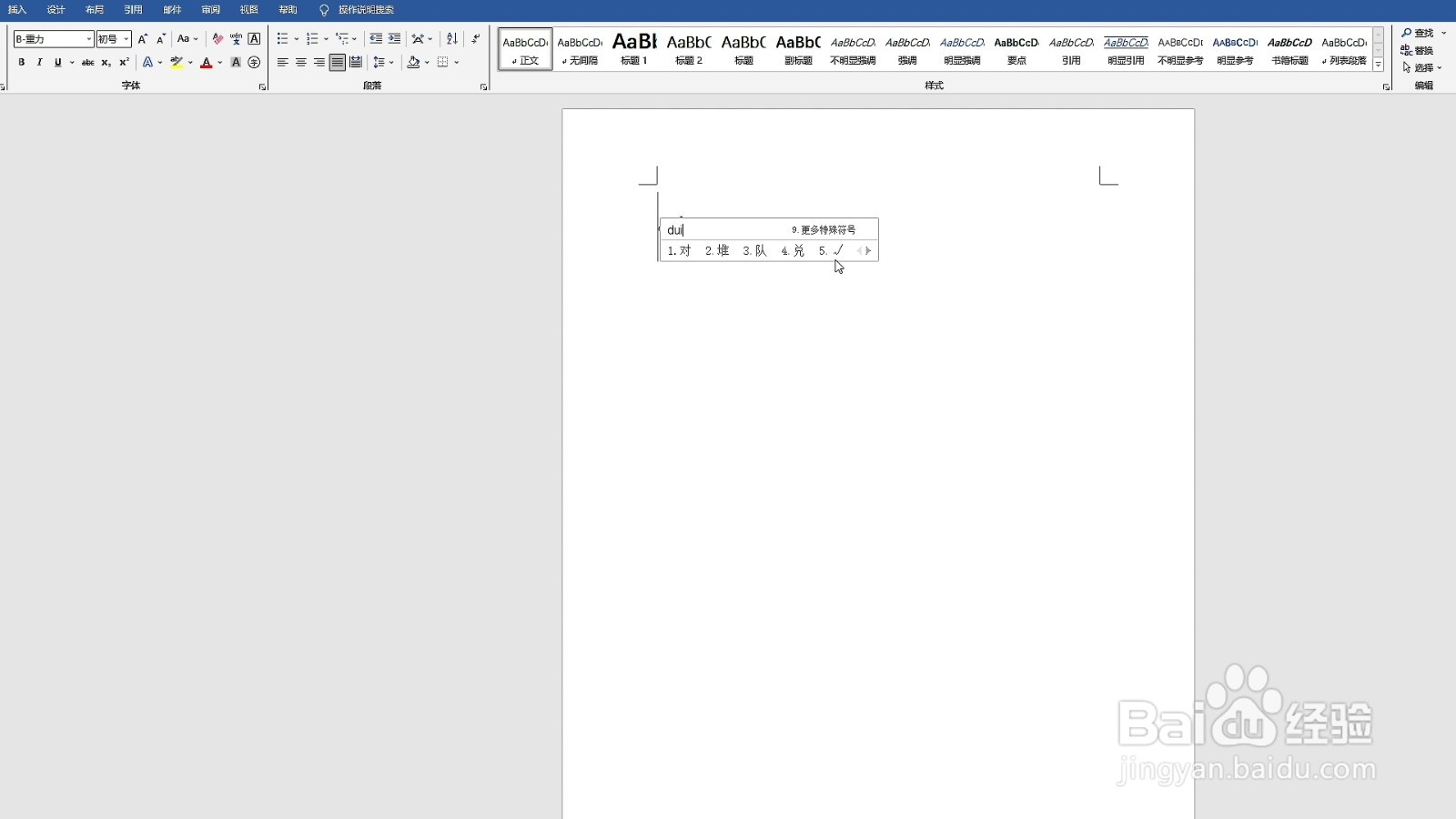Expand the bullet list dropdown arrow
The height and width of the screenshot is (819, 1456).
[x=296, y=39]
